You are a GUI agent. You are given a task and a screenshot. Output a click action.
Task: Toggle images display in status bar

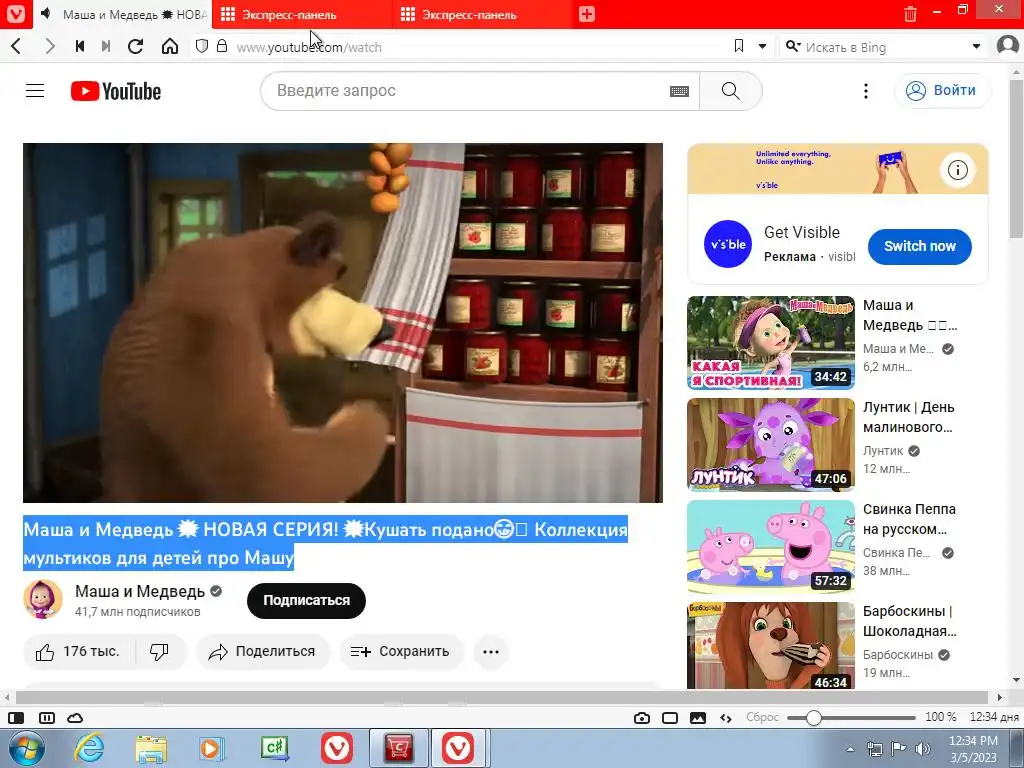698,718
